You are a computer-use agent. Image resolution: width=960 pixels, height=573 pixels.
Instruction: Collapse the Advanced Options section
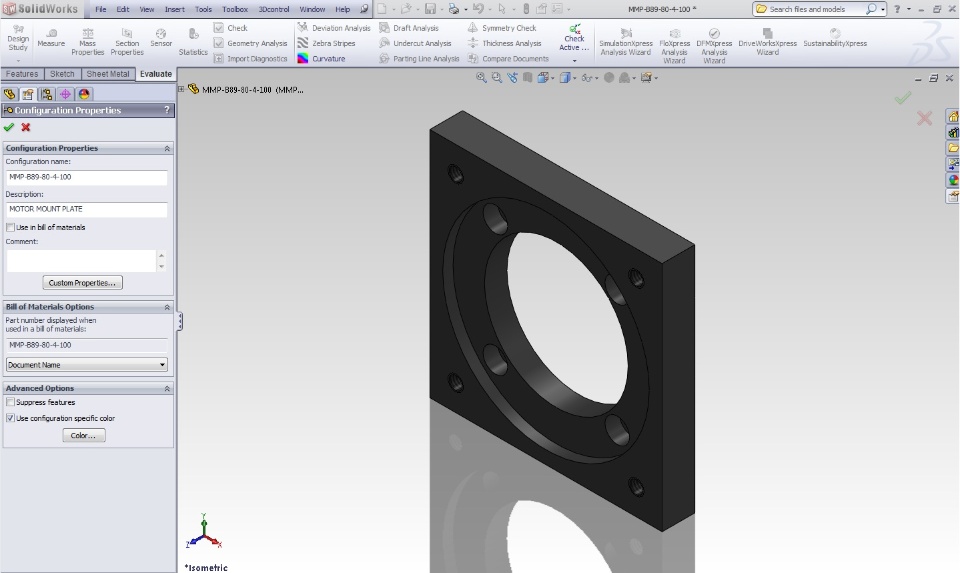point(167,388)
